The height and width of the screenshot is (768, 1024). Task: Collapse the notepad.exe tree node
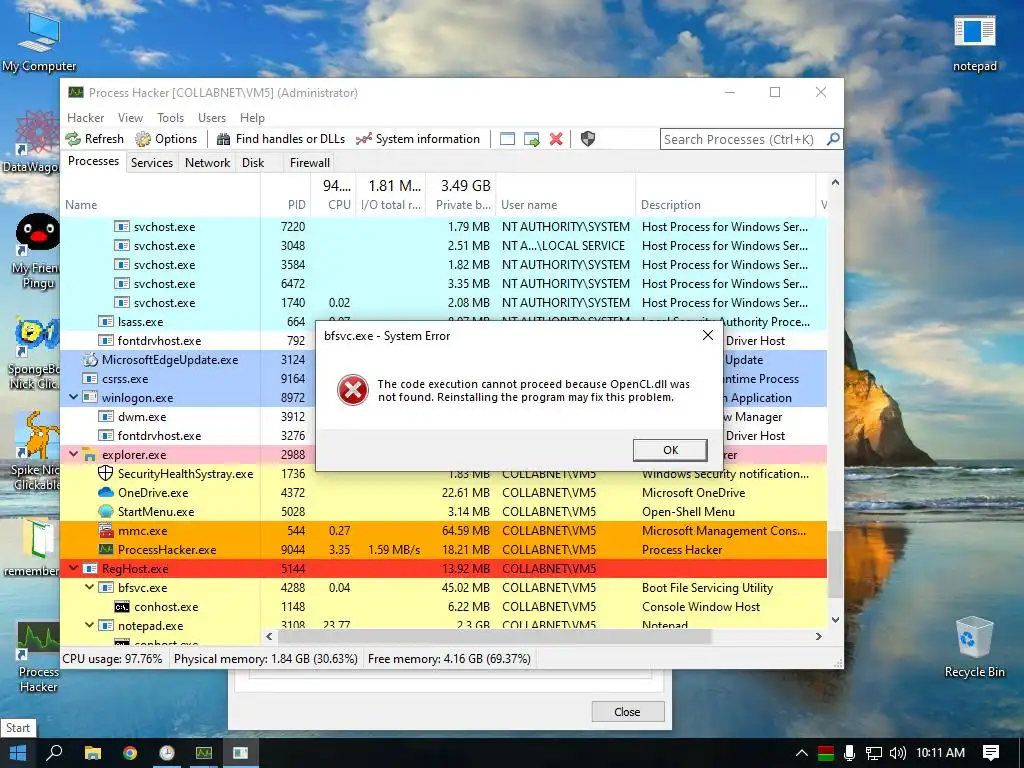(89, 625)
